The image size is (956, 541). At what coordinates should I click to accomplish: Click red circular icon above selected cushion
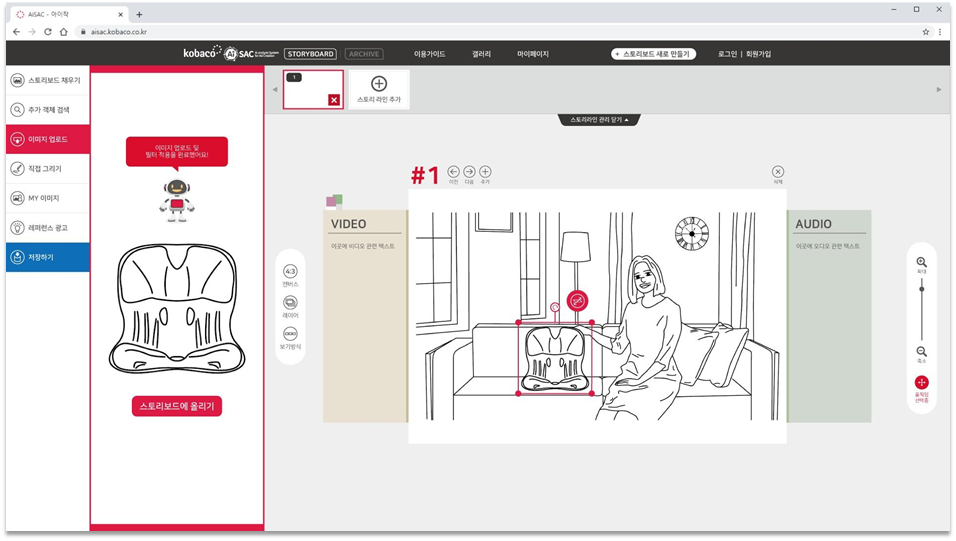[577, 300]
